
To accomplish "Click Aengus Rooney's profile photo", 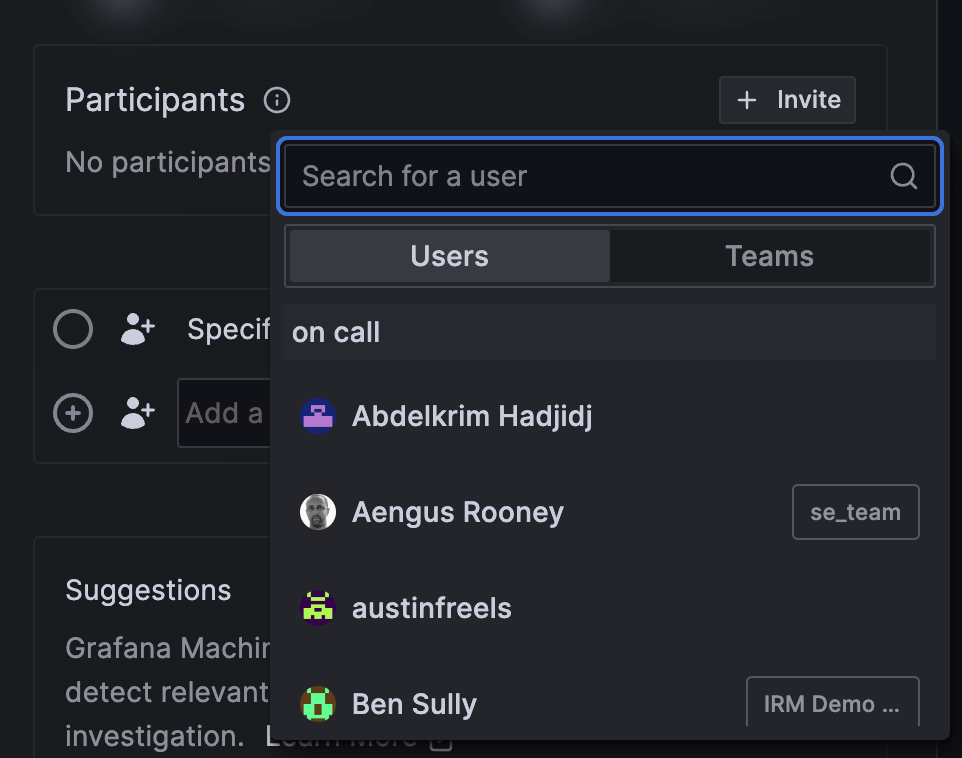I will click(x=318, y=512).
